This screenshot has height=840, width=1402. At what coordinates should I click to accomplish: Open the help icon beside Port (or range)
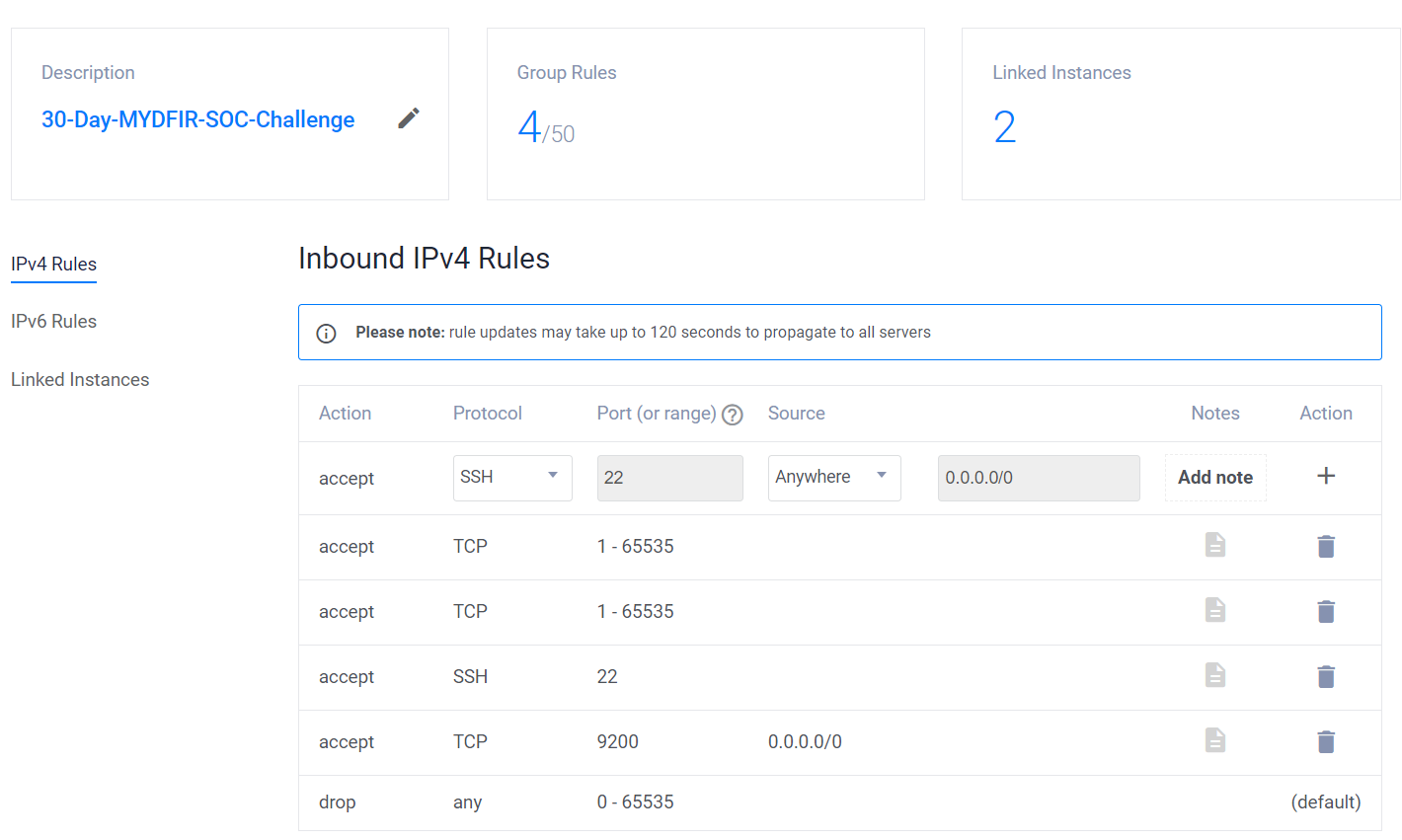pyautogui.click(x=732, y=415)
